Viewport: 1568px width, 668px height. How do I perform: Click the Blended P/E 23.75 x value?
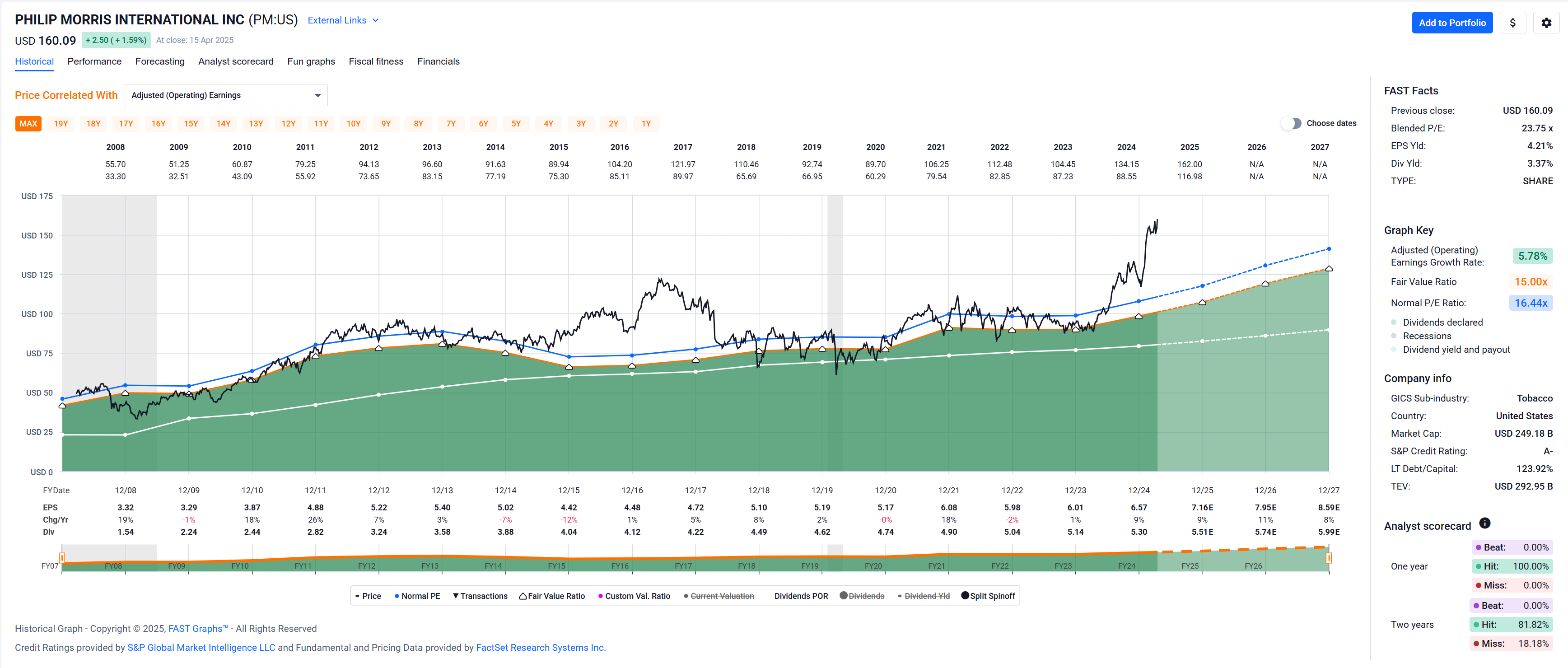pyautogui.click(x=1537, y=128)
